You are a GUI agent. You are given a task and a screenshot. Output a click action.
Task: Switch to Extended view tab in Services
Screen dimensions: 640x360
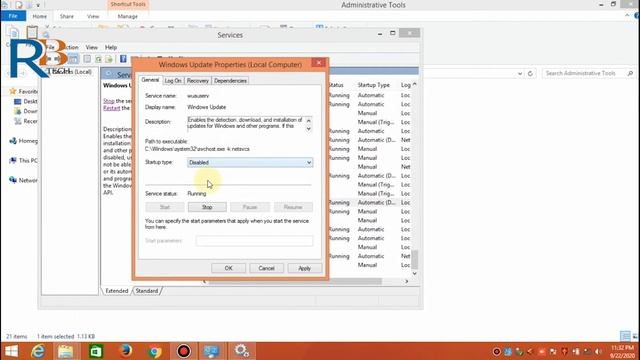[x=117, y=291]
